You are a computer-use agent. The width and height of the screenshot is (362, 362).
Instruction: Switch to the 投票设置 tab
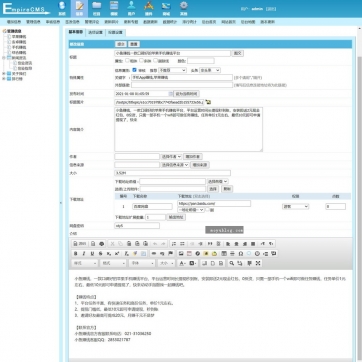115,32
